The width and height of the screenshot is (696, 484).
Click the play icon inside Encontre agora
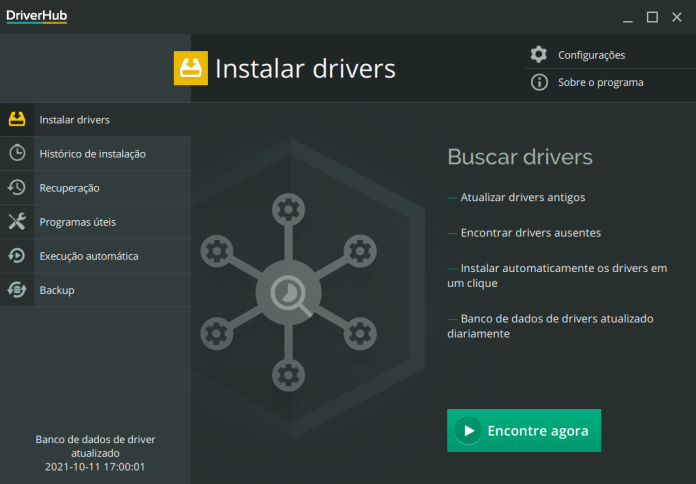pos(468,431)
